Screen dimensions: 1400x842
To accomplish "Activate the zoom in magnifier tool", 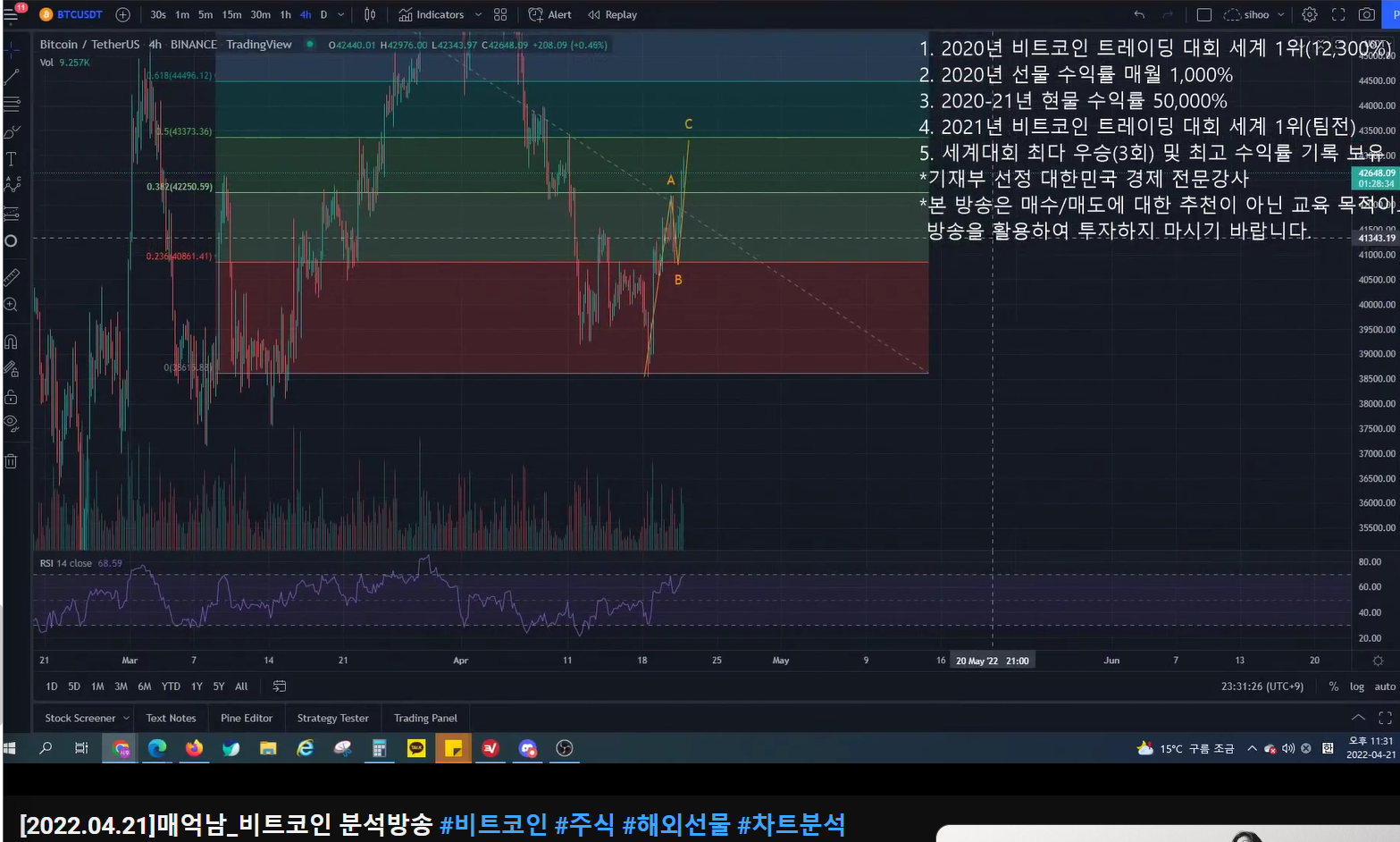I will tap(12, 305).
